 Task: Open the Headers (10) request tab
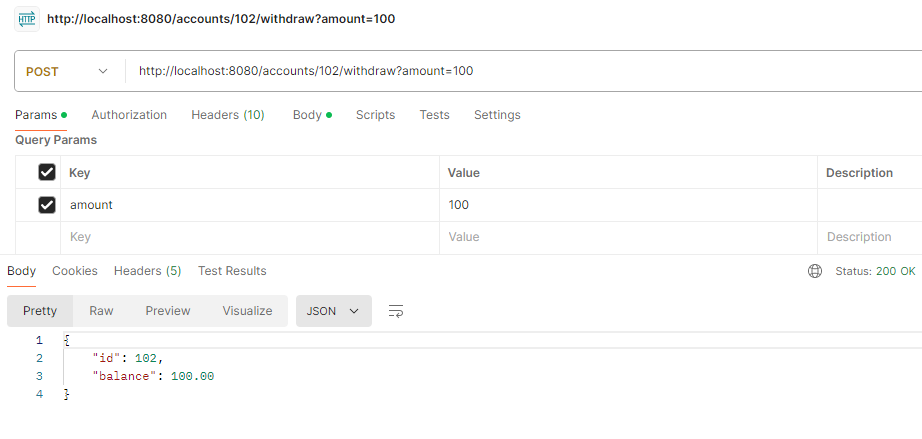(x=228, y=115)
